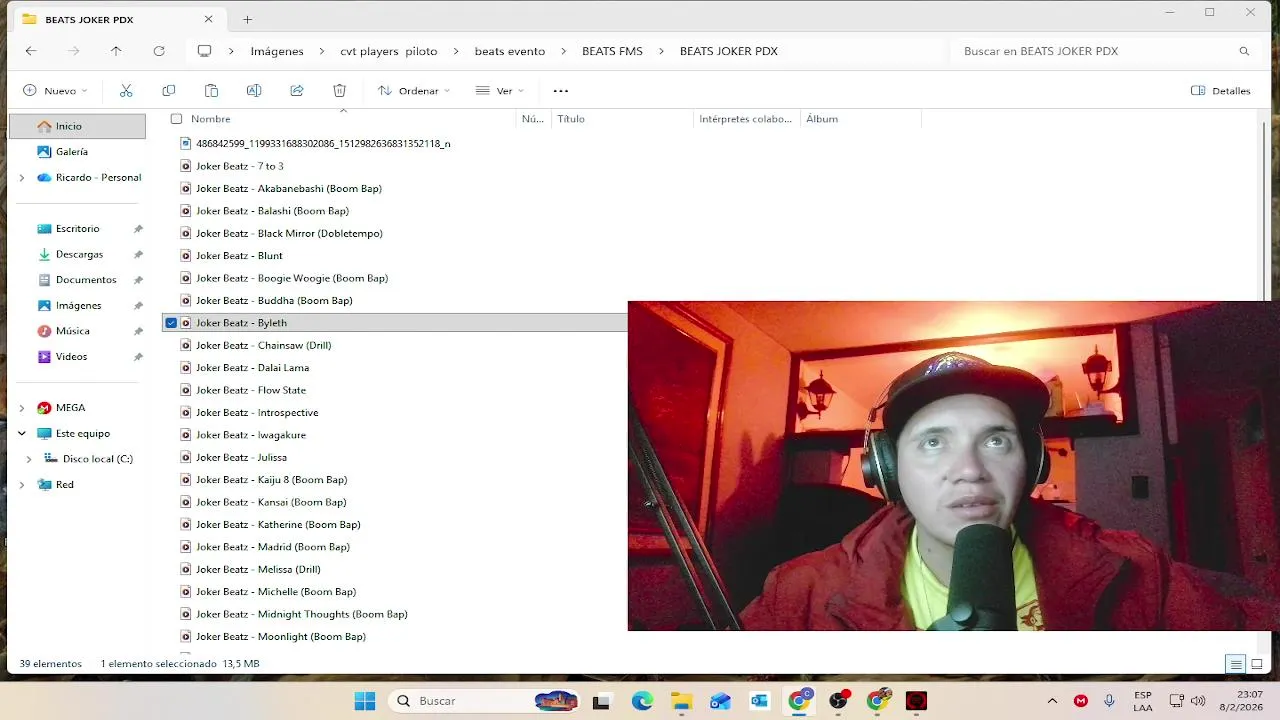Click the Álbum column header

(x=822, y=119)
